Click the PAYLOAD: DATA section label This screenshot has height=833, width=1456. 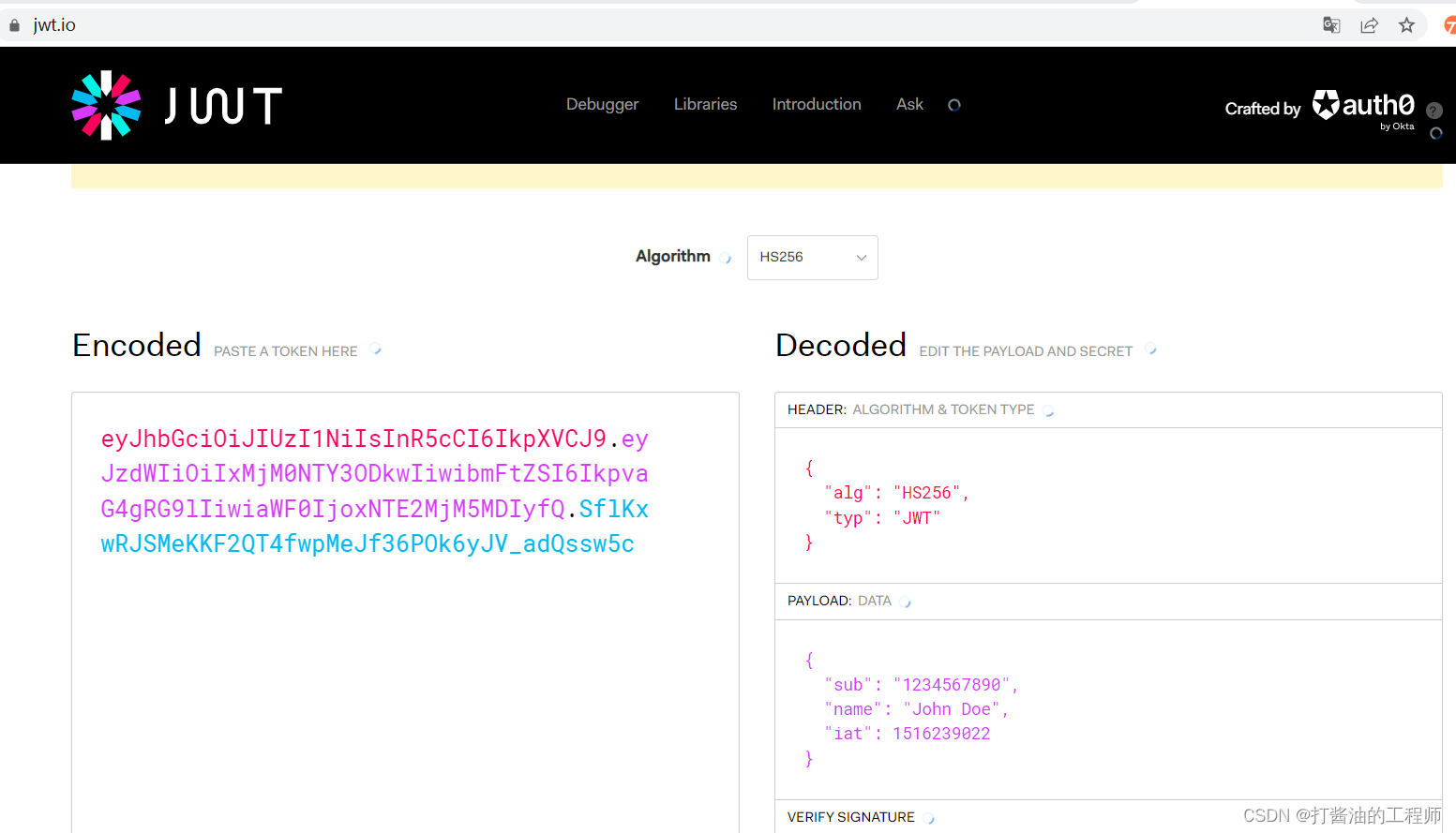839,601
